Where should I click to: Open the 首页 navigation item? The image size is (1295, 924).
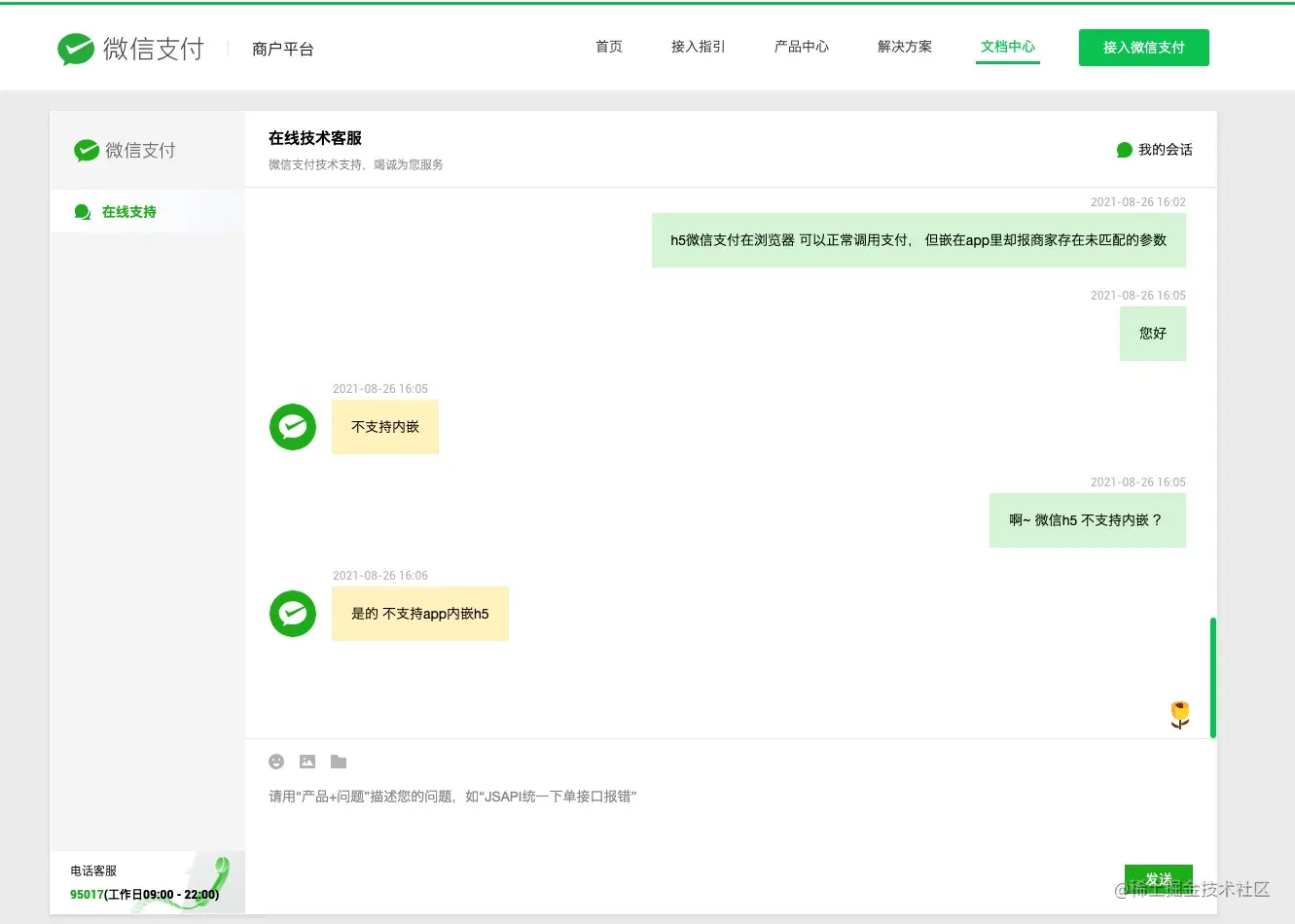[609, 47]
